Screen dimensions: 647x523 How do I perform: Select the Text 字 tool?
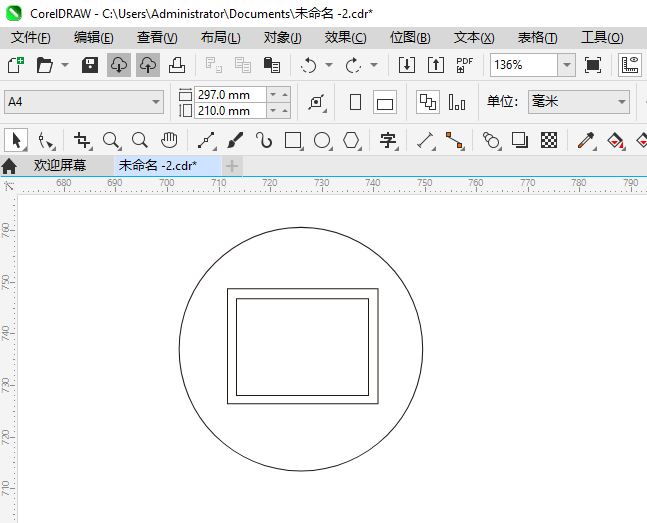pos(388,140)
